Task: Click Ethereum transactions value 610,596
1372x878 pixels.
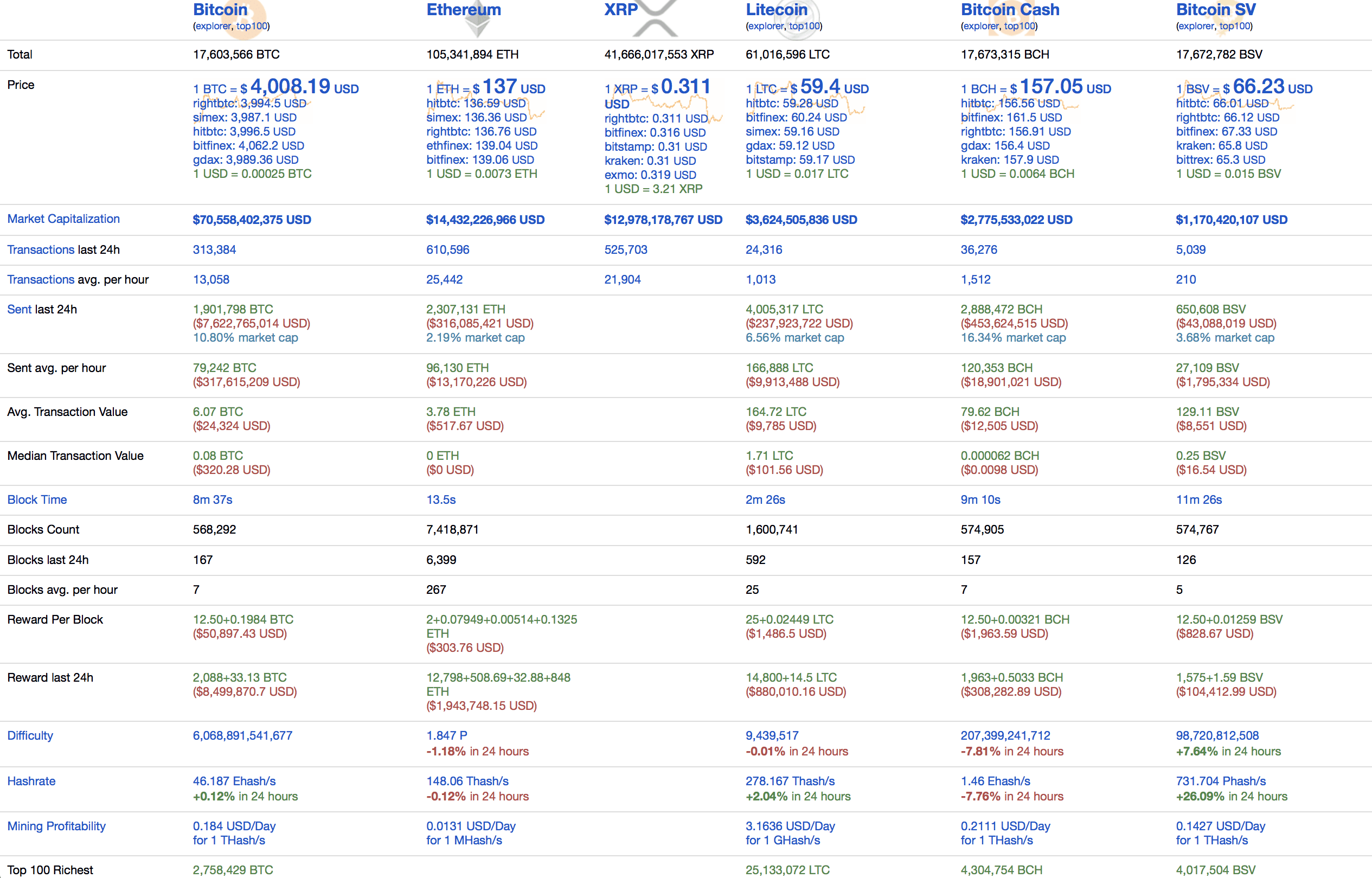Action: tap(447, 249)
